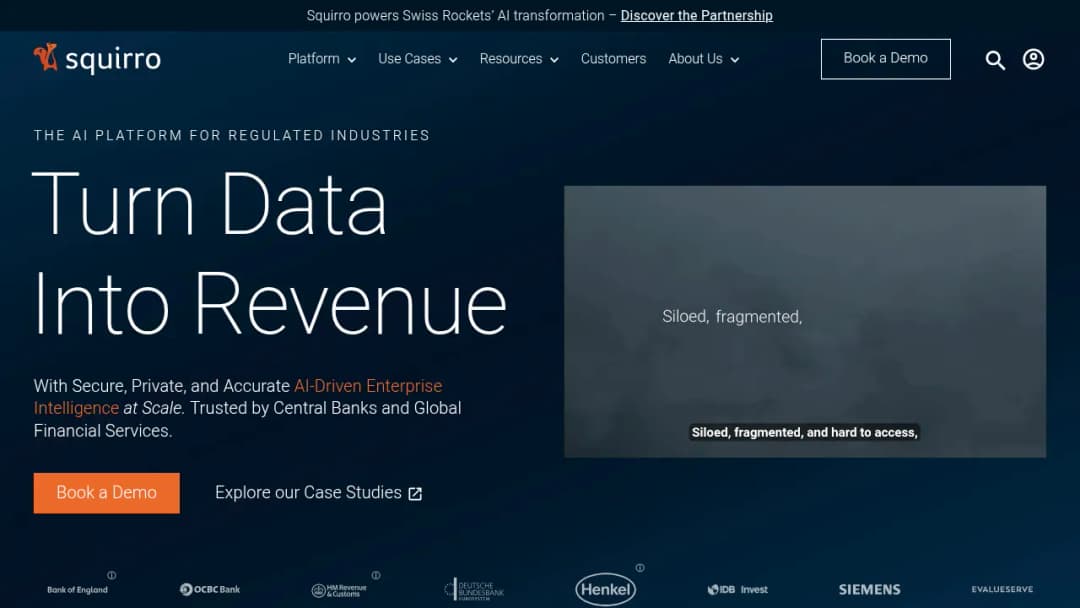Open the user account icon
The width and height of the screenshot is (1080, 608).
(1033, 59)
